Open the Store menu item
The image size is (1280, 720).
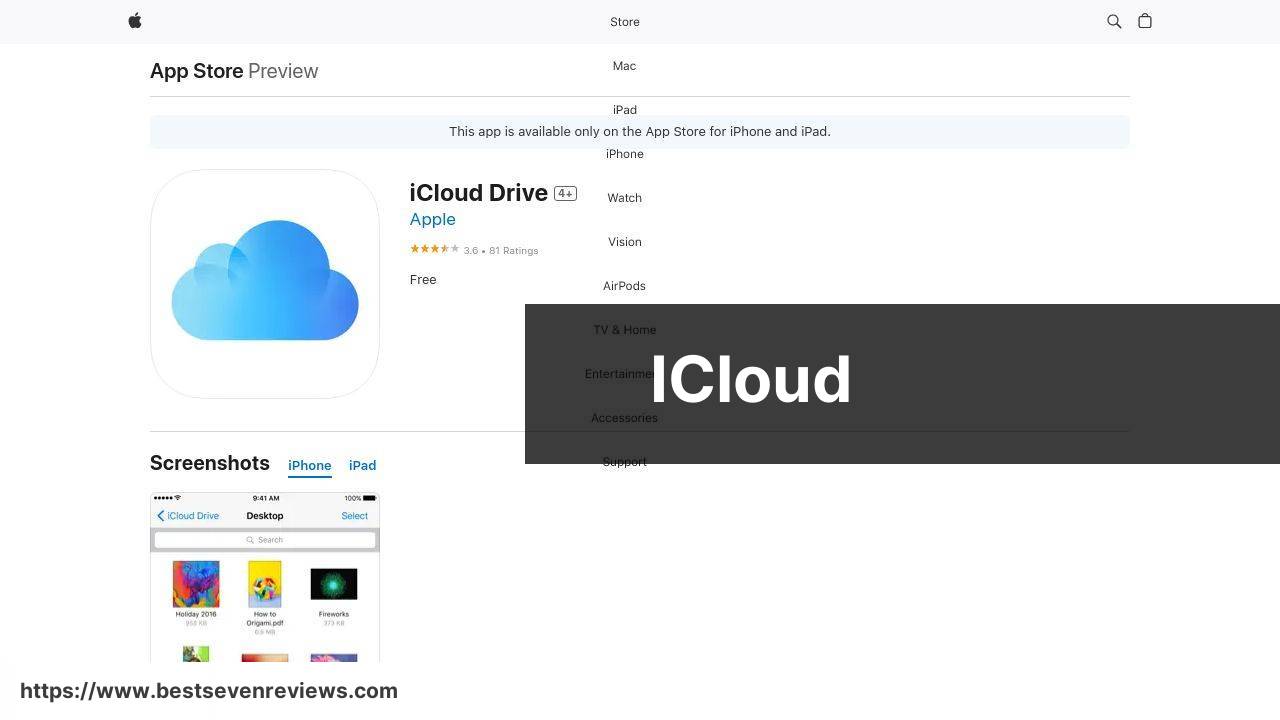tap(625, 22)
